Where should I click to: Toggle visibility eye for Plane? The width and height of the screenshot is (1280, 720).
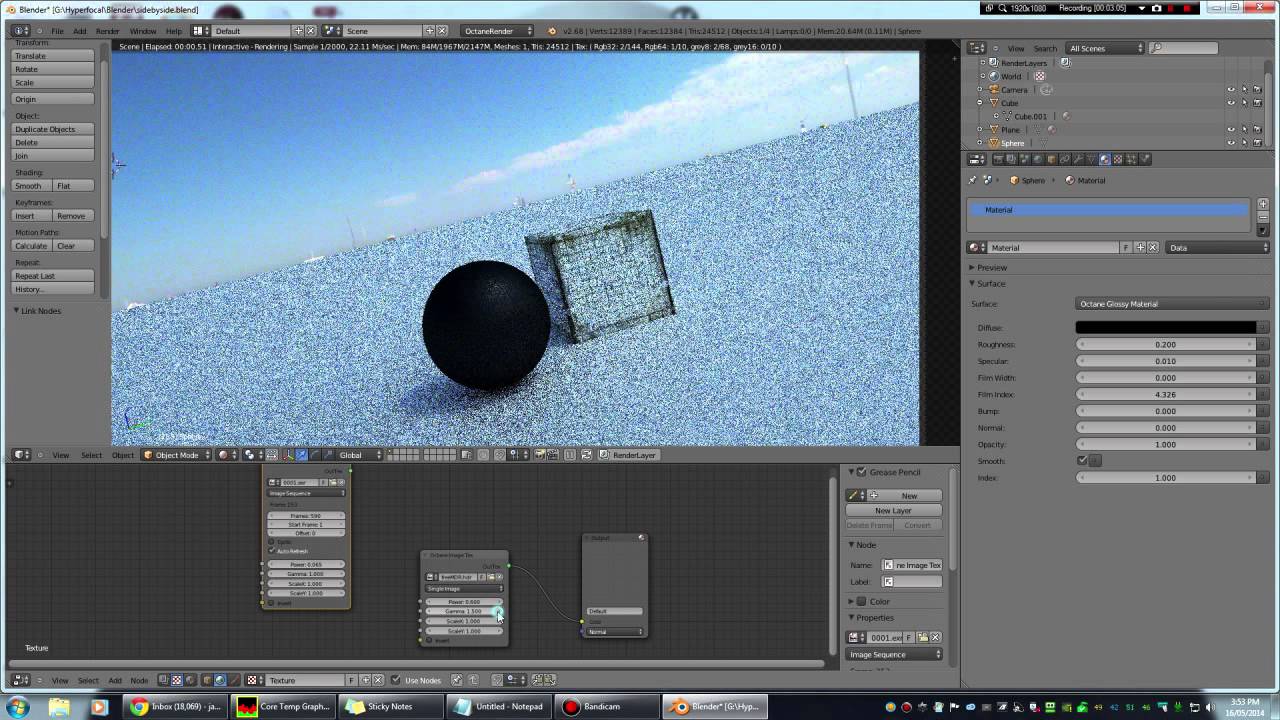coord(1231,129)
